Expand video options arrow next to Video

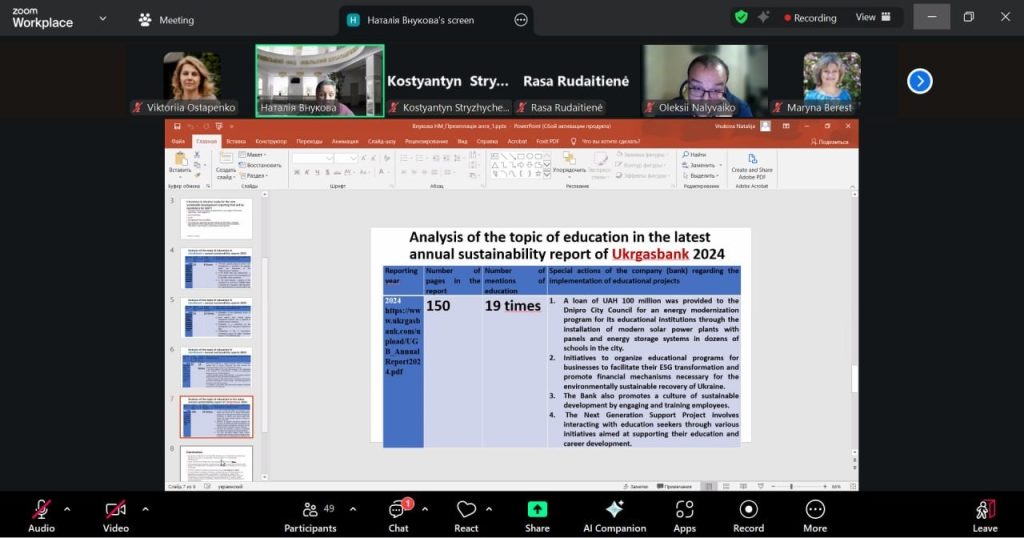point(145,508)
